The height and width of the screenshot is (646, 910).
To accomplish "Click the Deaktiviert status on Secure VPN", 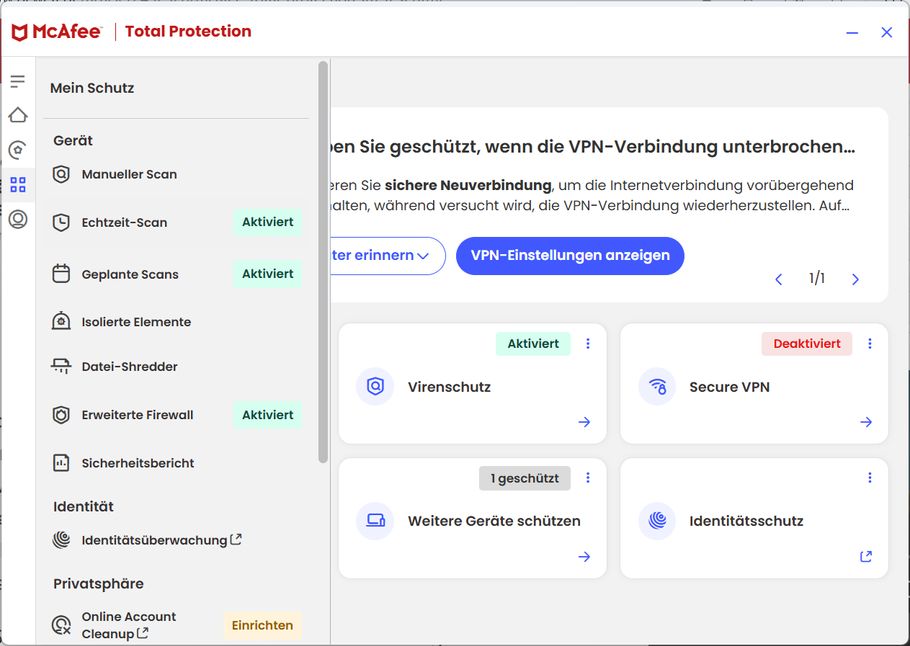I will coord(806,344).
